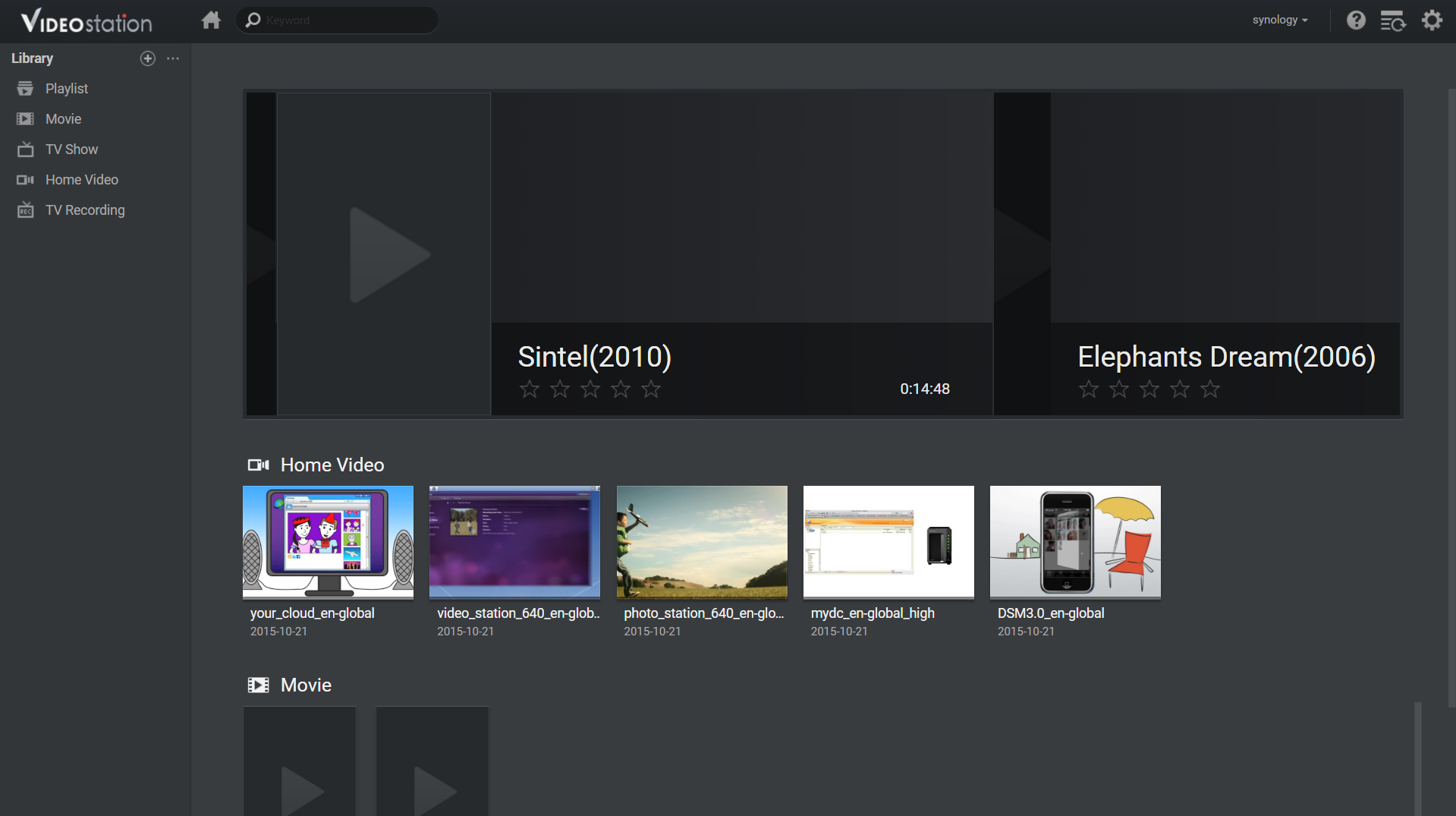Rate Sintel two stars
The width and height of the screenshot is (1456, 816).
[560, 389]
